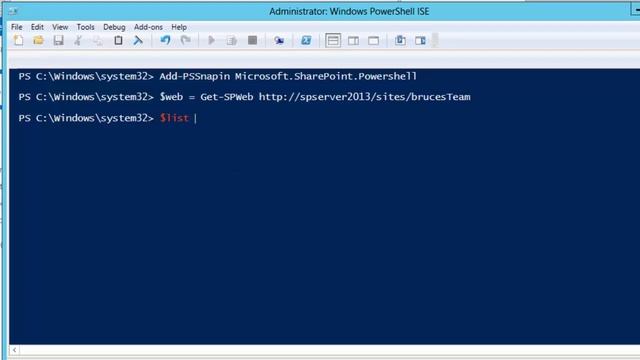Viewport: 640px width, 360px height.
Task: Show script pane on top icon
Action: [x=333, y=40]
